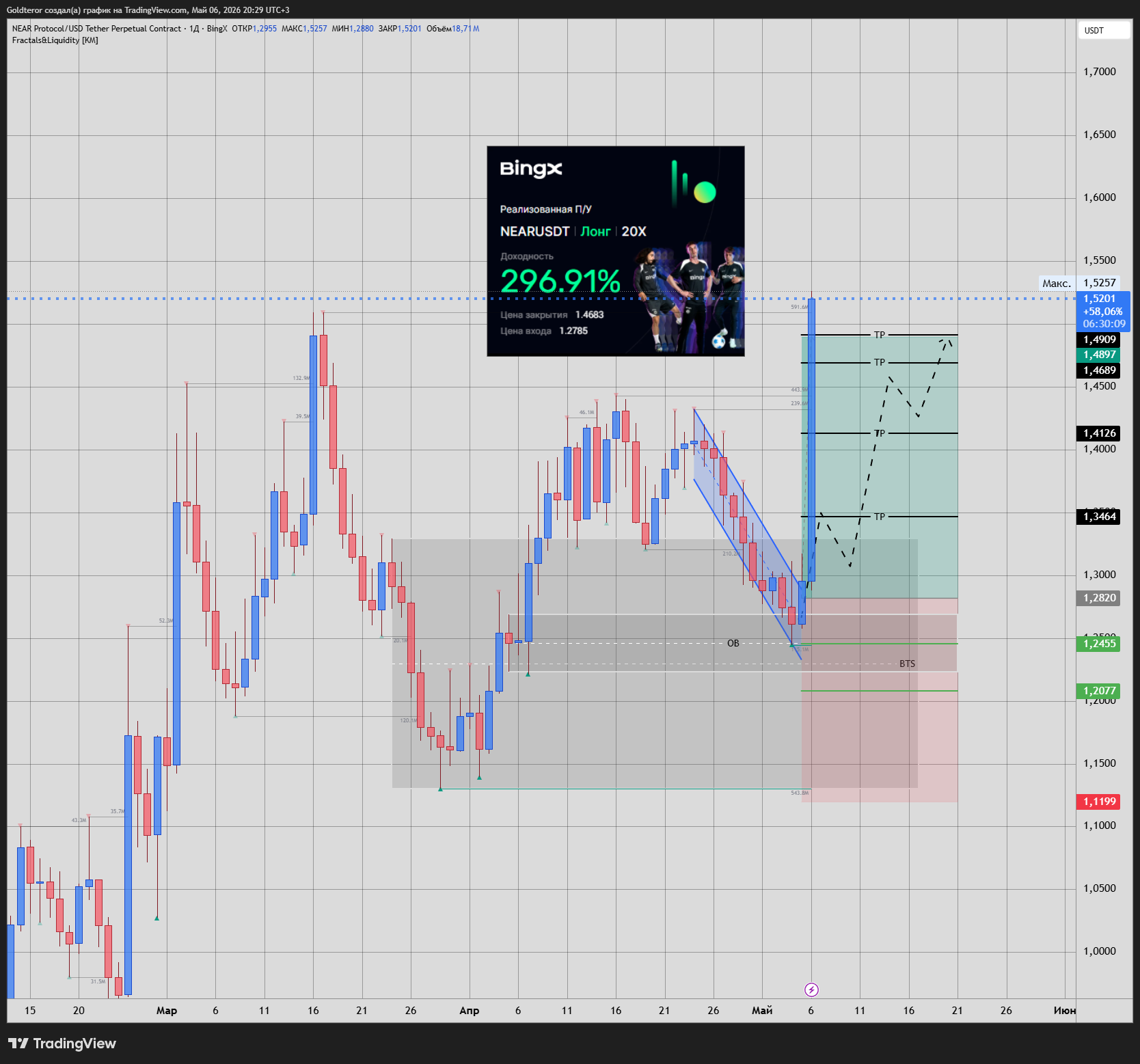Click the BTS label on the chart
The height and width of the screenshot is (1064, 1140).
(x=907, y=664)
